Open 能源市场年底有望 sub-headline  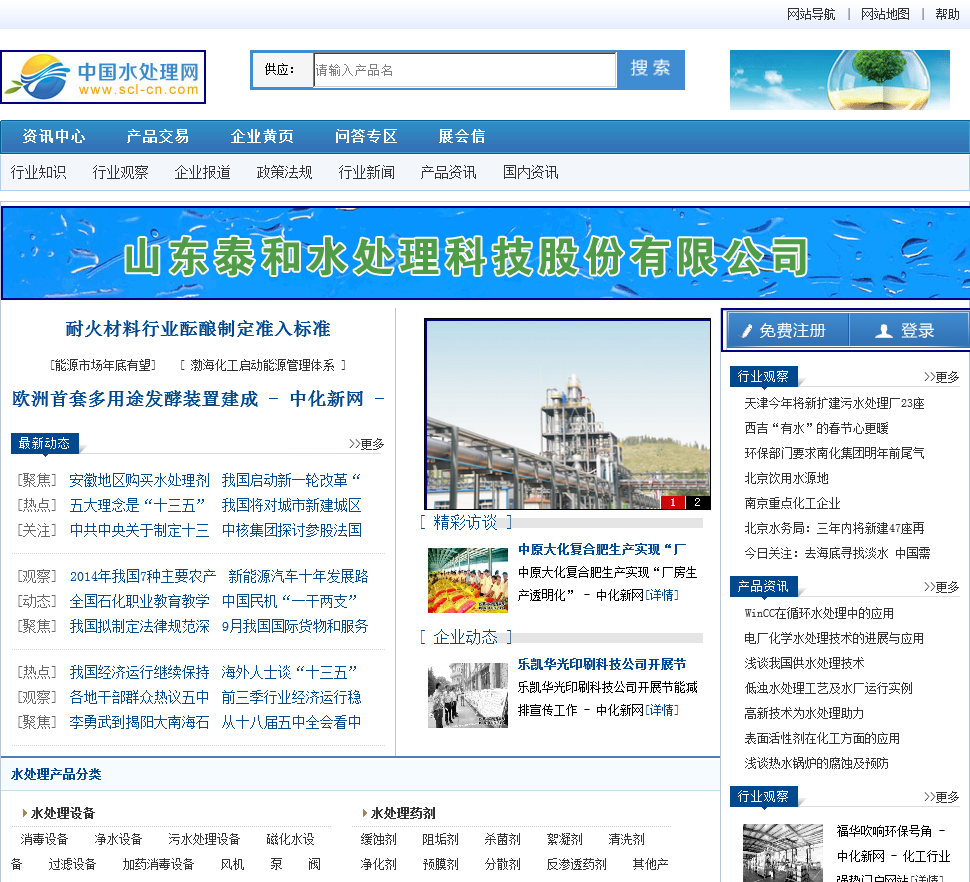pos(103,365)
